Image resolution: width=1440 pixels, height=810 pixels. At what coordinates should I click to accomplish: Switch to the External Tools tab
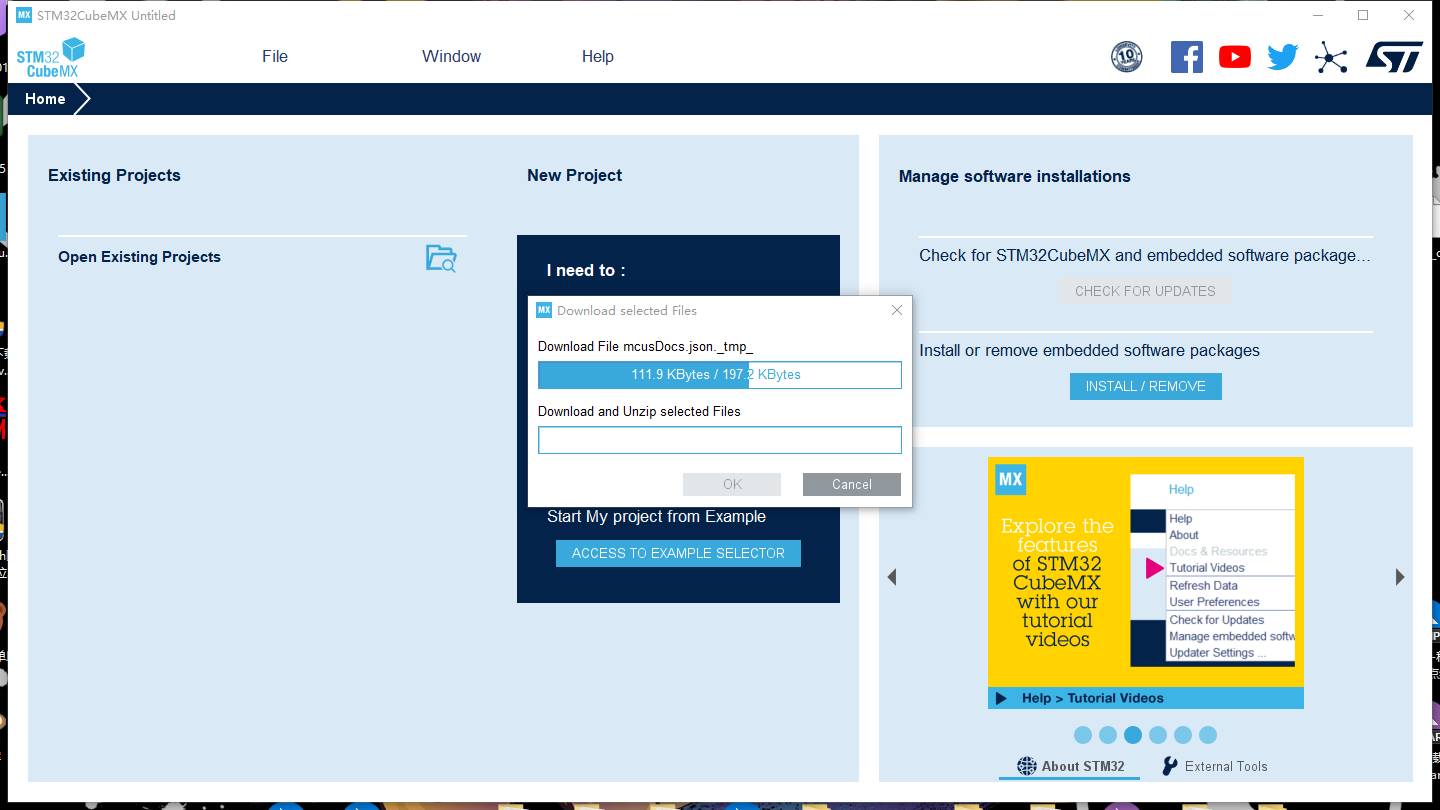tap(1214, 766)
